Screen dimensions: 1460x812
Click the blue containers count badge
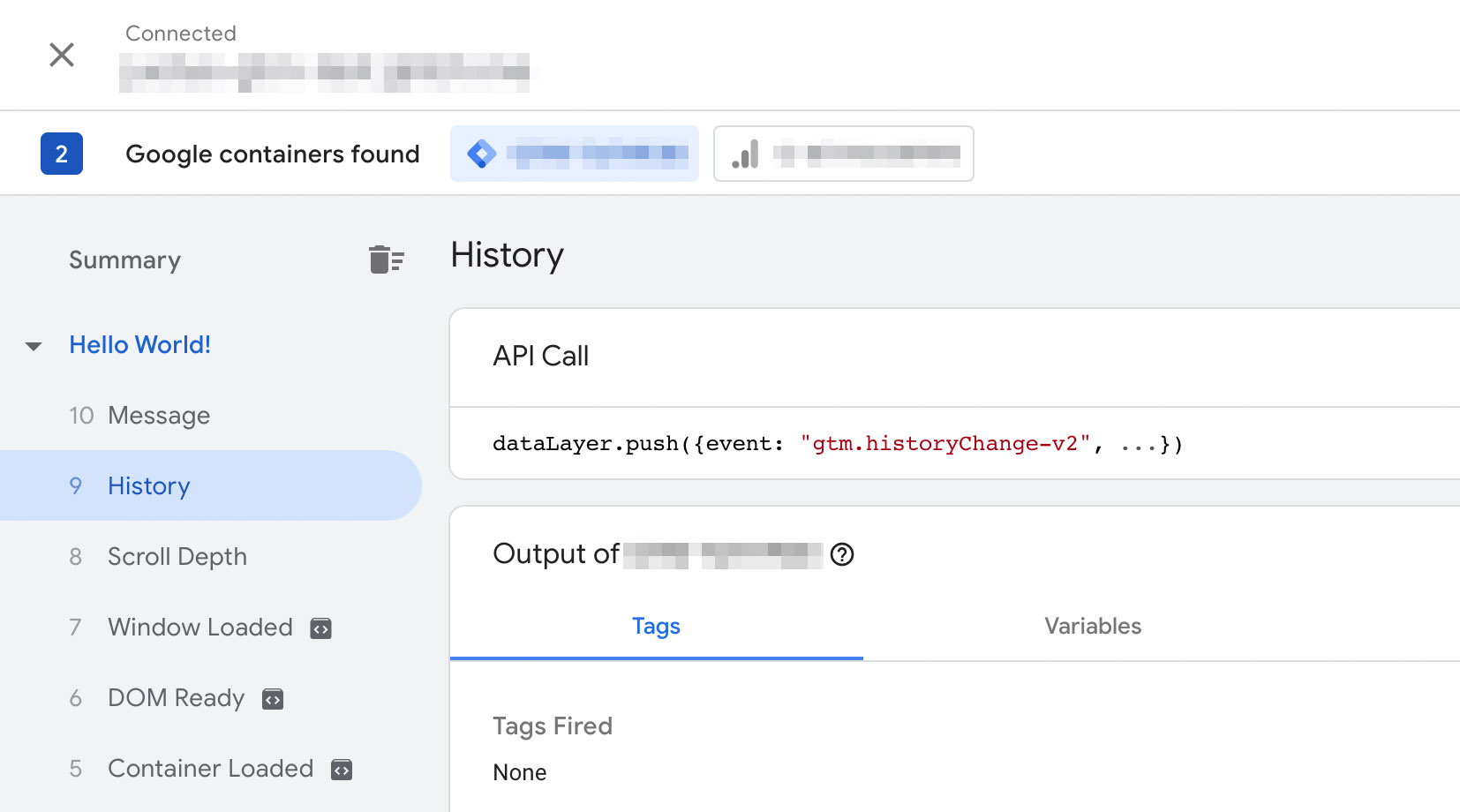[62, 154]
